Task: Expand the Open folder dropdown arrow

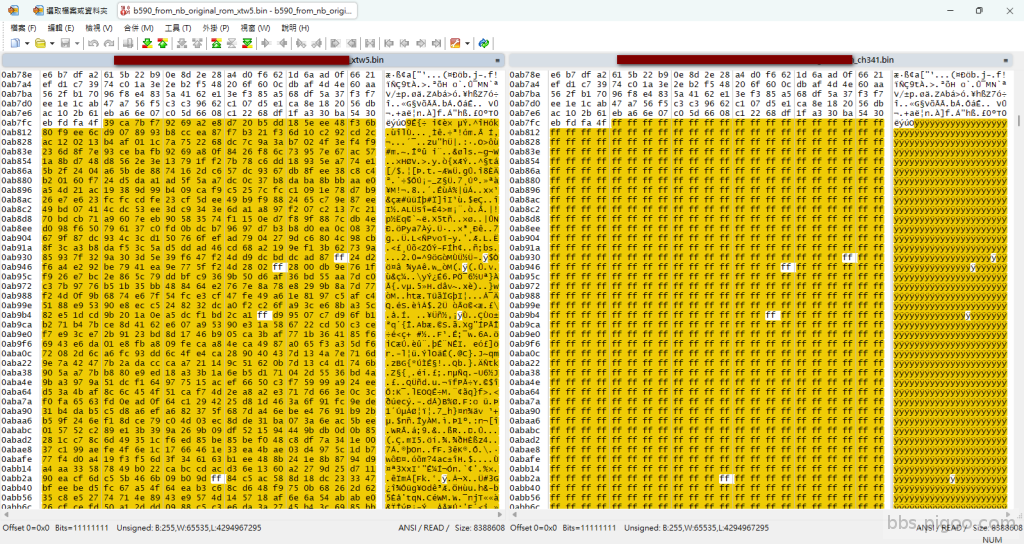Action: coord(51,43)
